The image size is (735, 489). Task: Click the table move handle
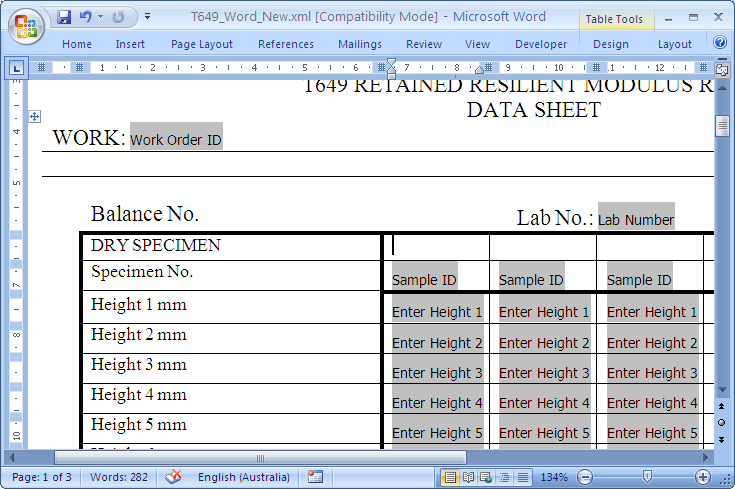coord(35,116)
